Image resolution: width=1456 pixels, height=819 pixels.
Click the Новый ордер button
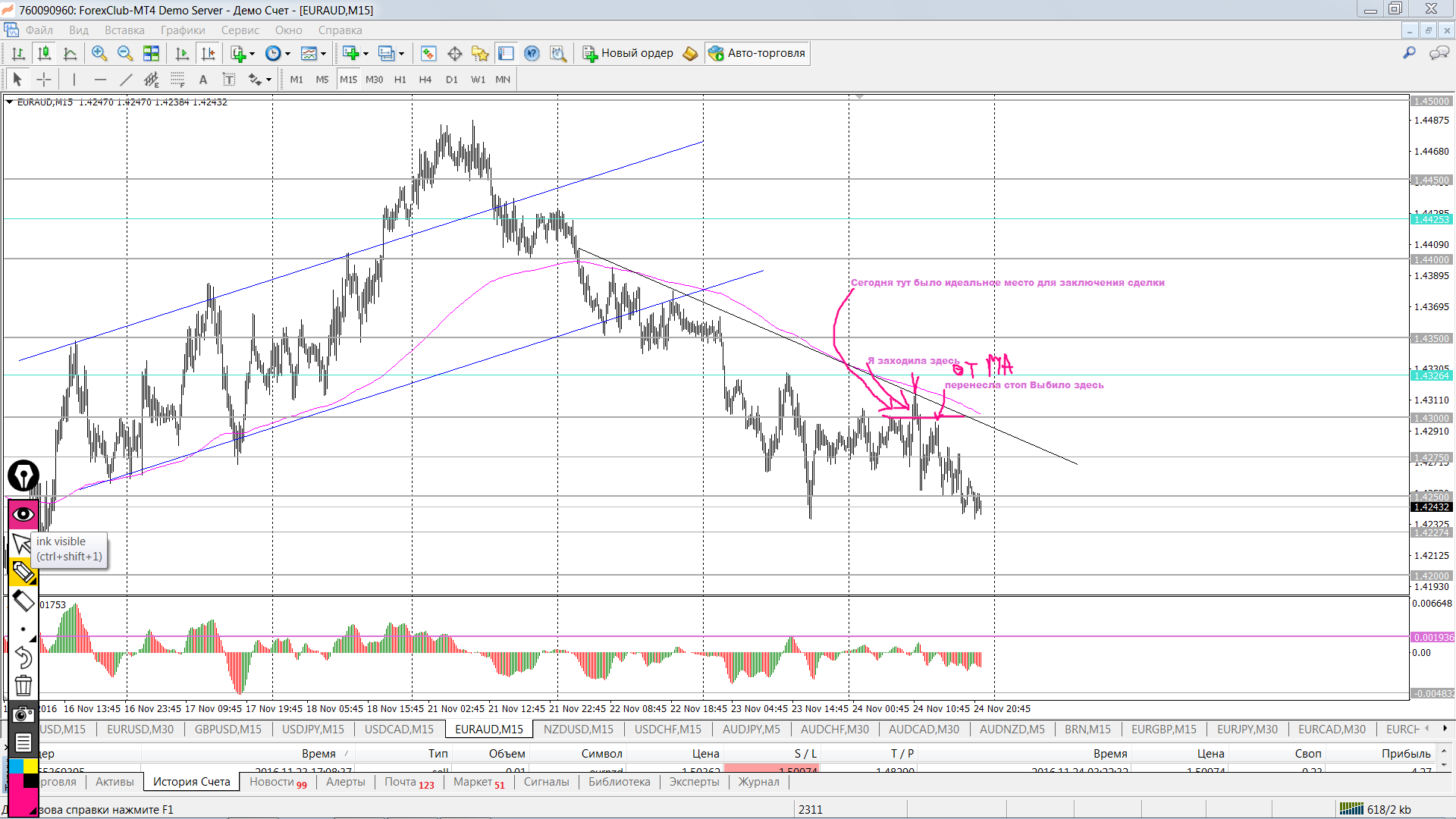pyautogui.click(x=628, y=53)
